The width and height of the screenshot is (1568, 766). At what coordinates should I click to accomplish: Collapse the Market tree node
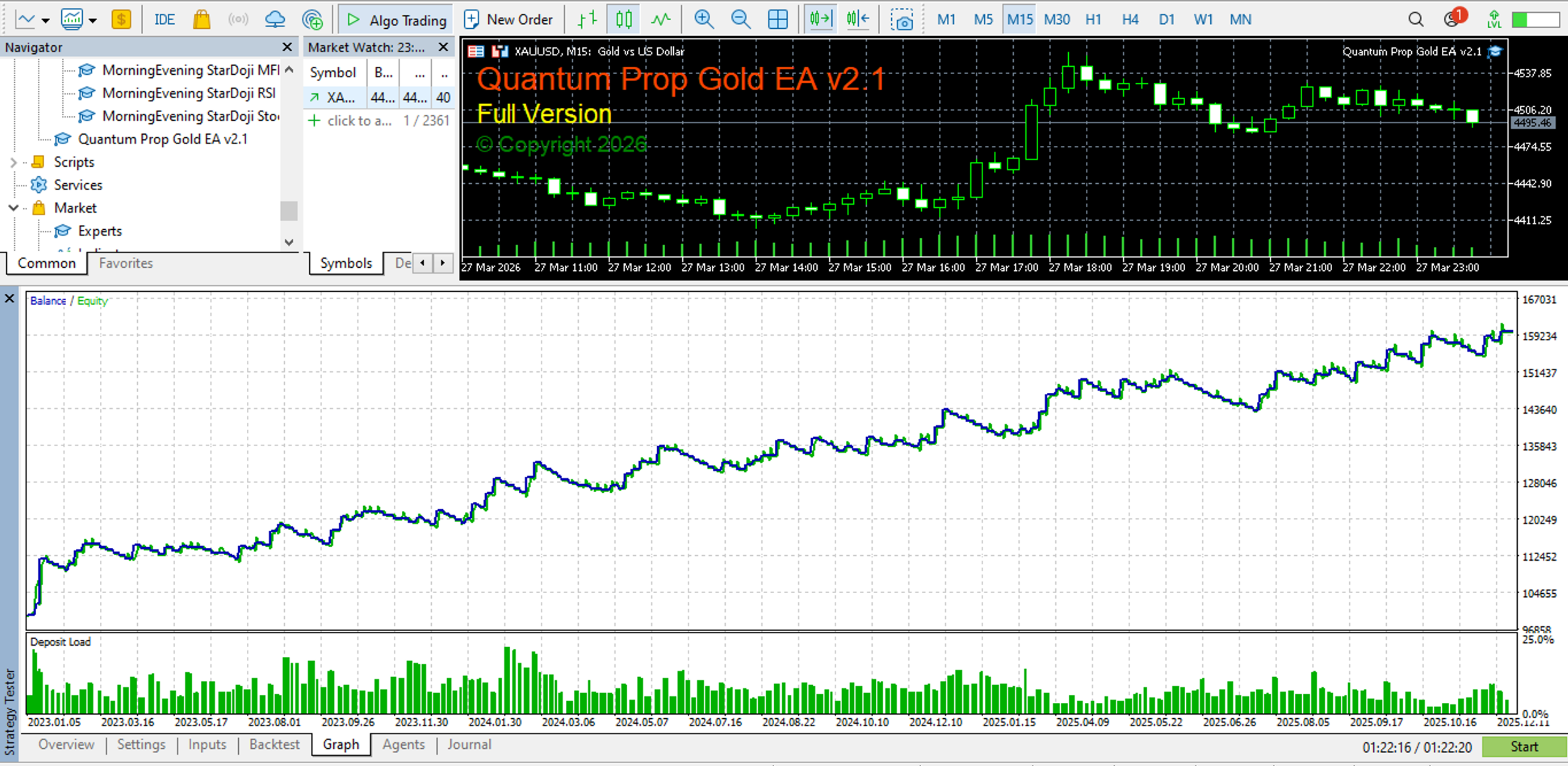pyautogui.click(x=13, y=208)
